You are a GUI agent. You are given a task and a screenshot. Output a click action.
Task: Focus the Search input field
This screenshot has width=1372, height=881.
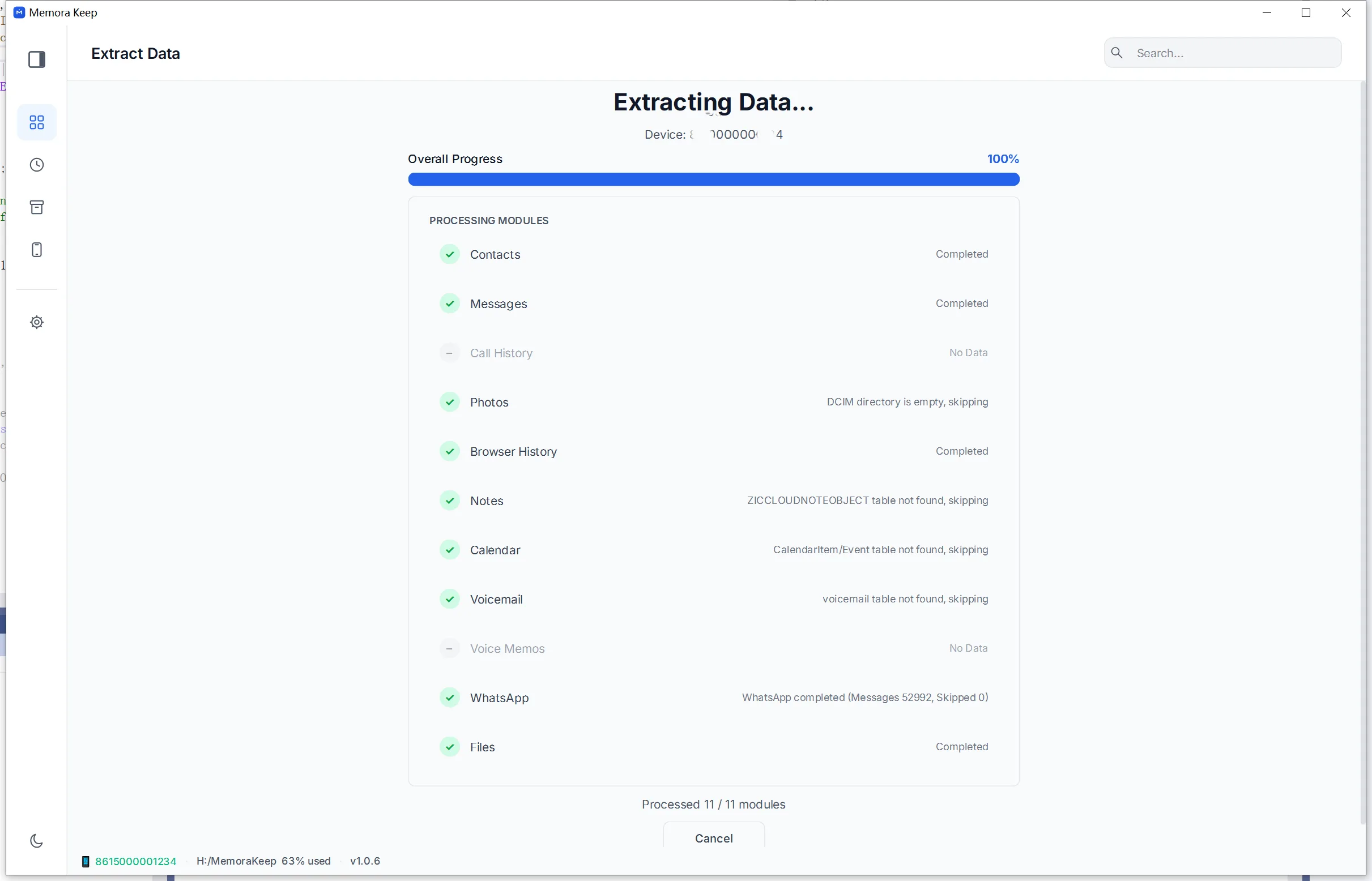point(1222,53)
